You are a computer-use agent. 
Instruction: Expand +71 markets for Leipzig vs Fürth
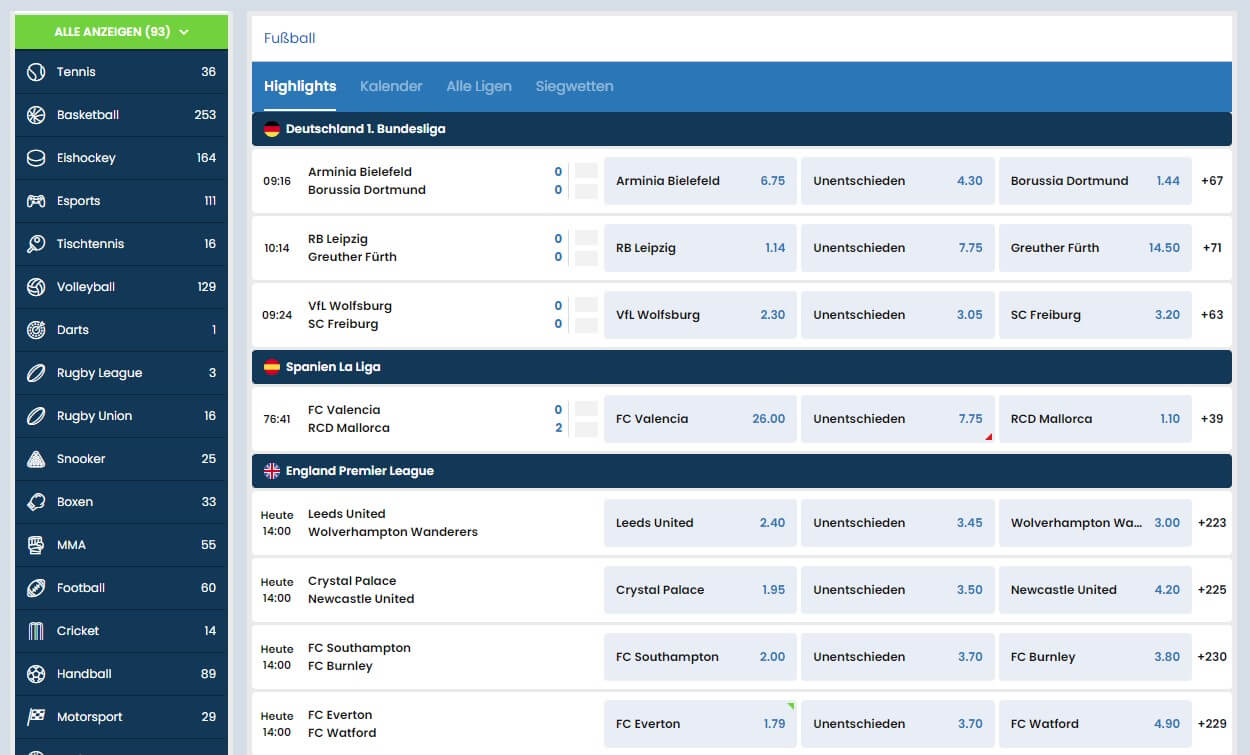click(x=1212, y=248)
